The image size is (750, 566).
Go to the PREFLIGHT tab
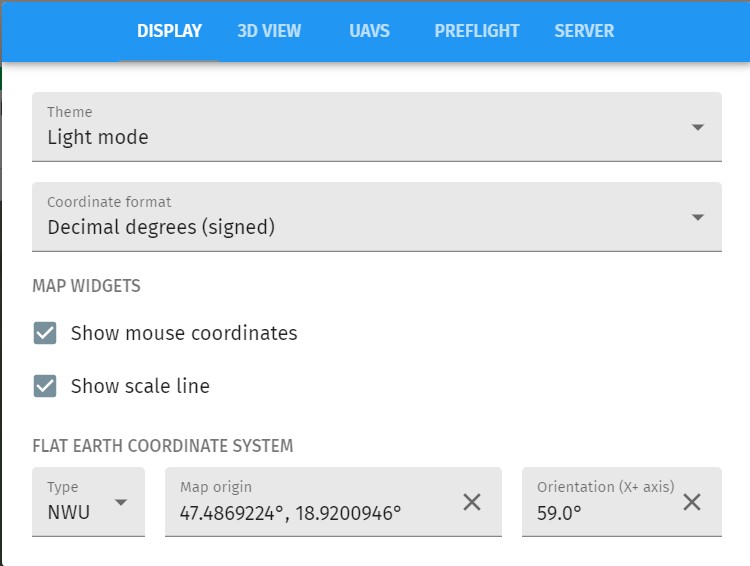pos(476,31)
